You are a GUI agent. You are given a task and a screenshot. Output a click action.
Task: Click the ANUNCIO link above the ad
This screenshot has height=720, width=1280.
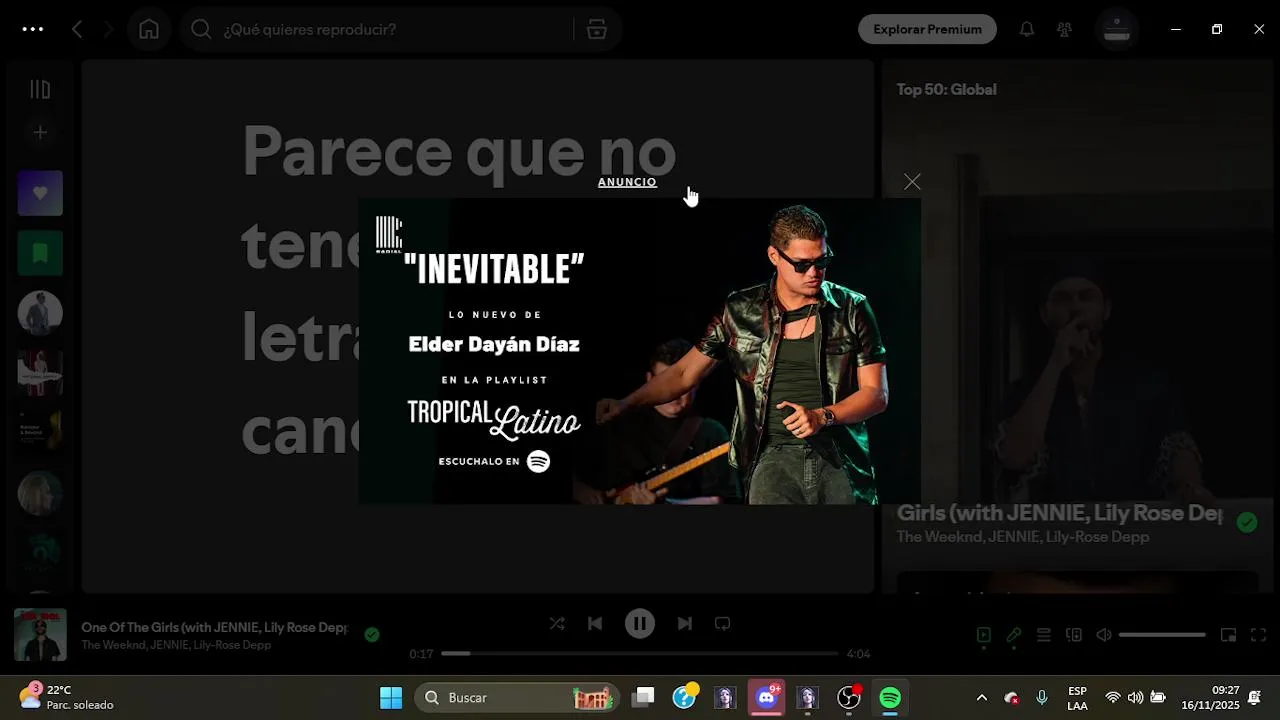[x=627, y=182]
